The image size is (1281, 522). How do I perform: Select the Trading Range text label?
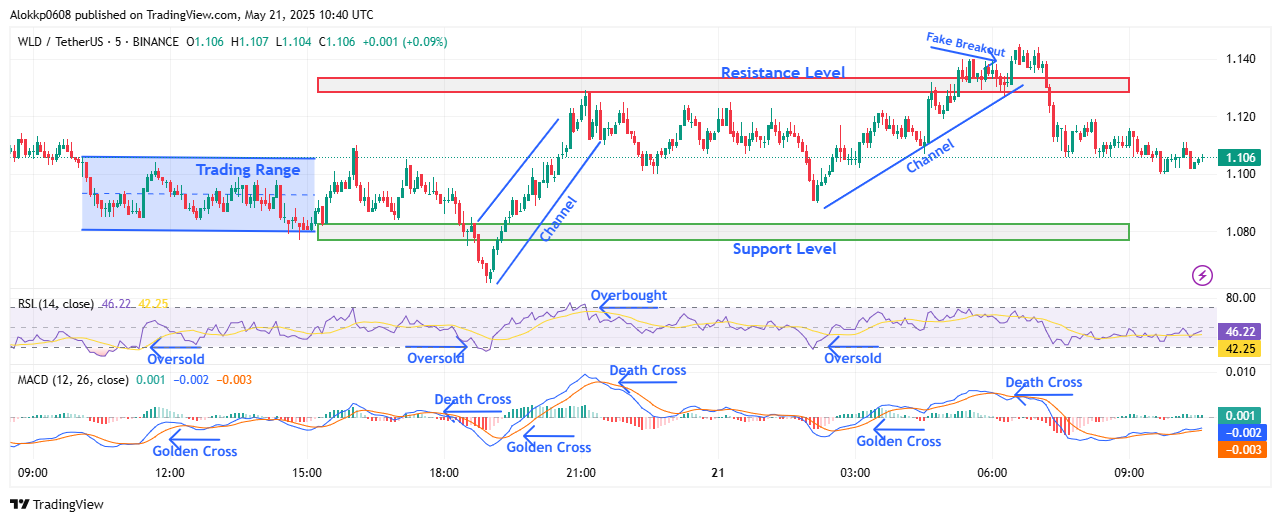coord(248,170)
